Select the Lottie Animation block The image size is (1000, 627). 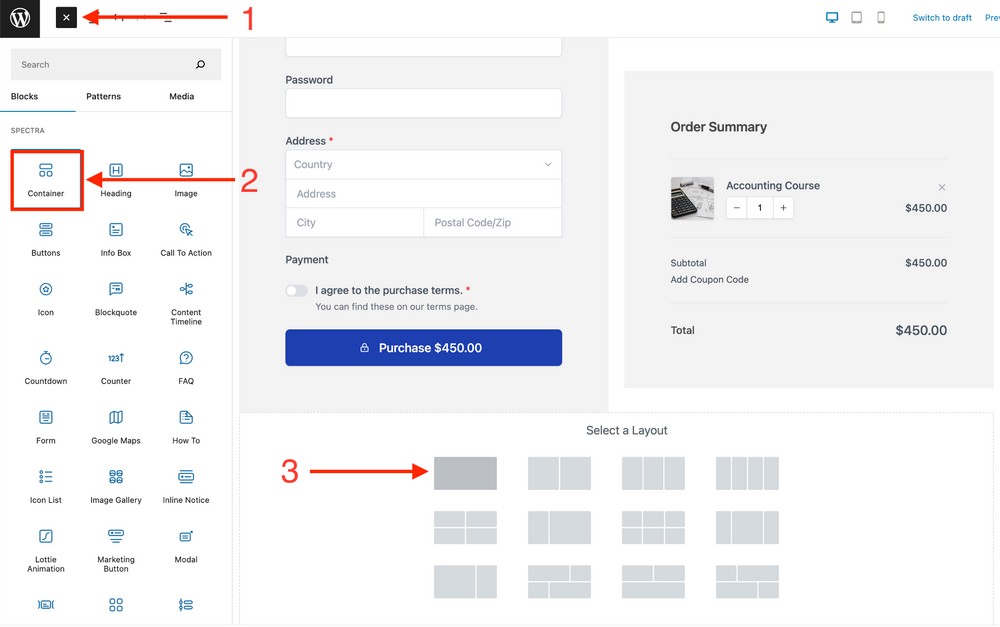(x=46, y=545)
